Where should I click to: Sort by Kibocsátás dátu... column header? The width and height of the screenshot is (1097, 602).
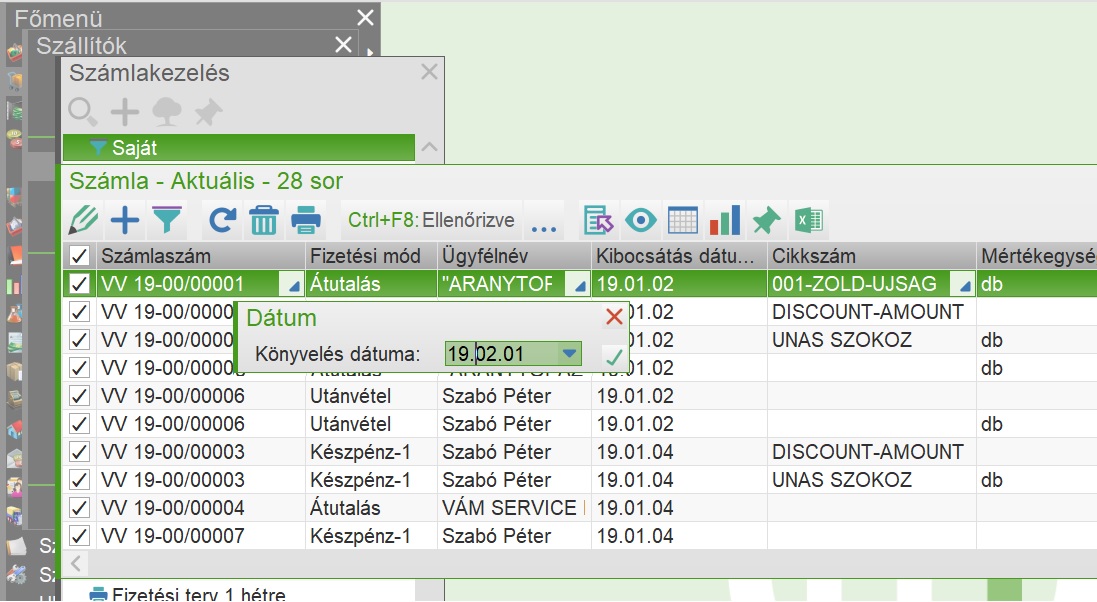pyautogui.click(x=679, y=256)
